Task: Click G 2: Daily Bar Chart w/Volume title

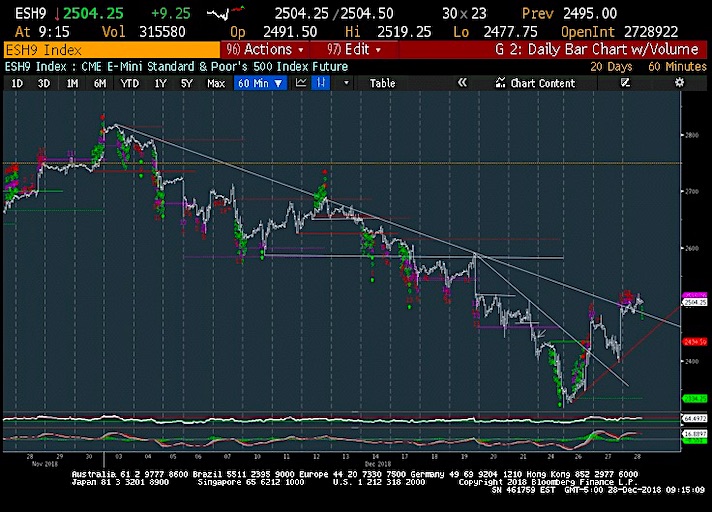Action: point(597,49)
